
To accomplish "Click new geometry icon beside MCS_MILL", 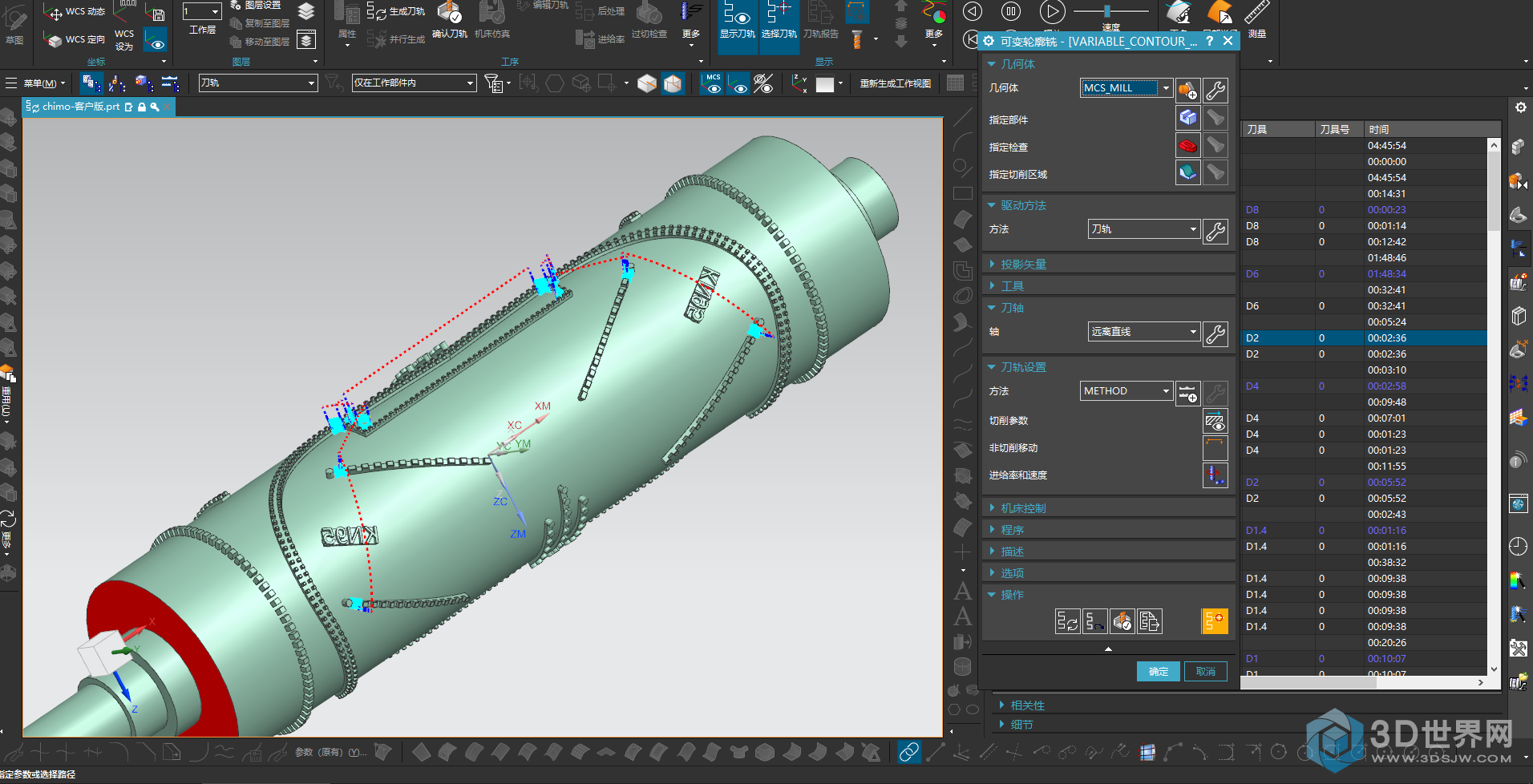I will [x=1187, y=90].
